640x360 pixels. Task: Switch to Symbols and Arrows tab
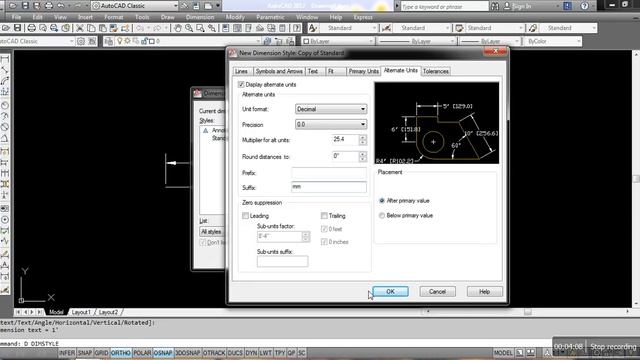pyautogui.click(x=279, y=71)
